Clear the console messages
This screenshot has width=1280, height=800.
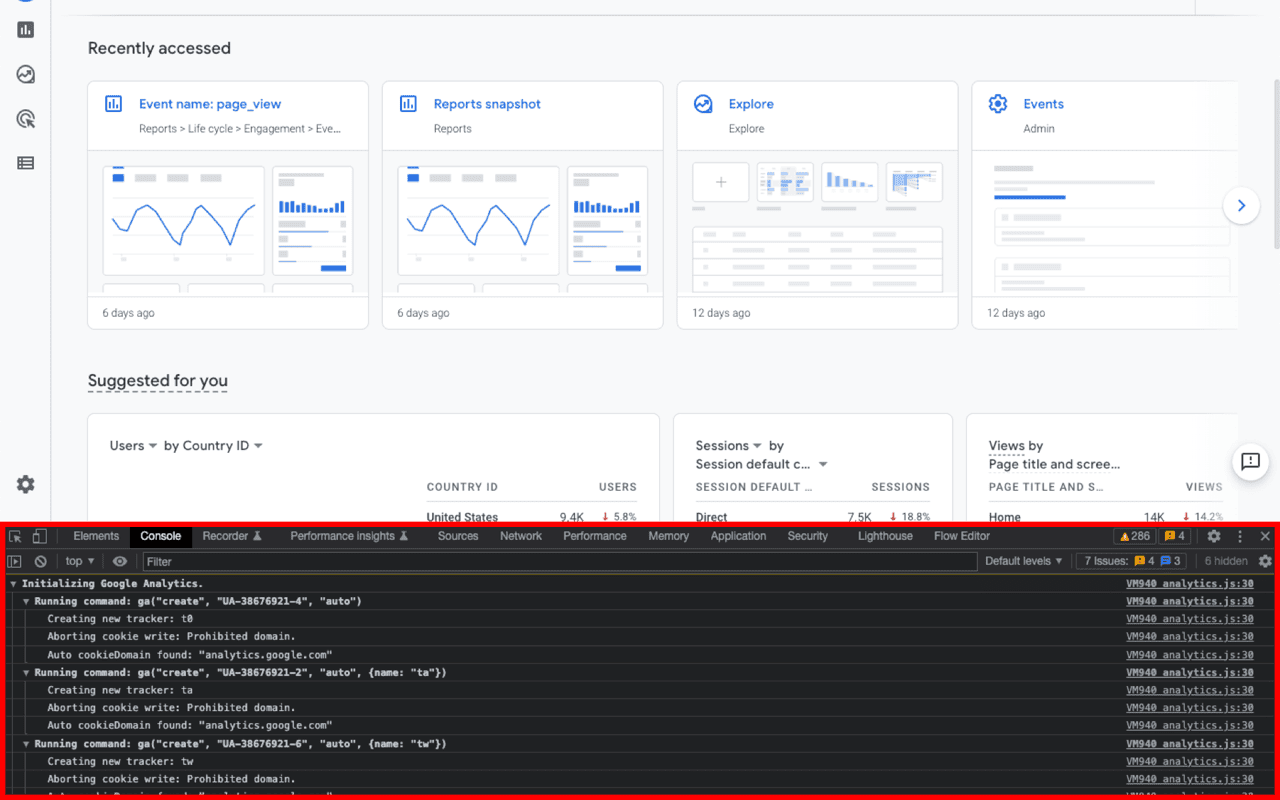[x=40, y=561]
